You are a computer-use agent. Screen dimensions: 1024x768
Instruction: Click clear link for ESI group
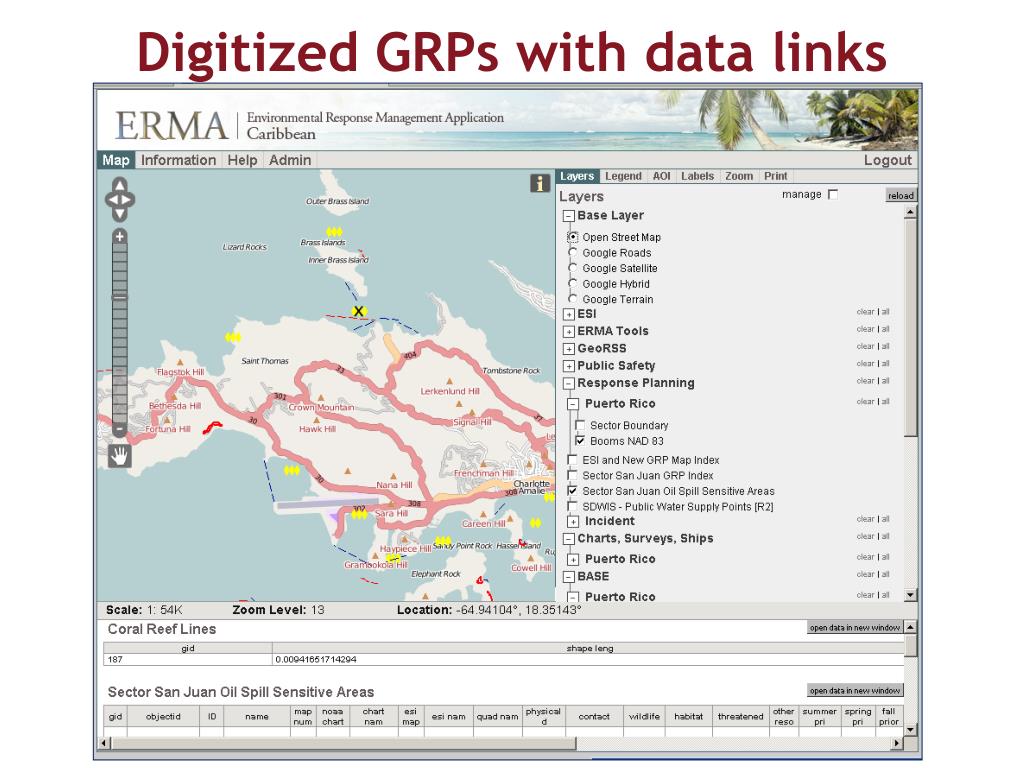pyautogui.click(x=865, y=312)
